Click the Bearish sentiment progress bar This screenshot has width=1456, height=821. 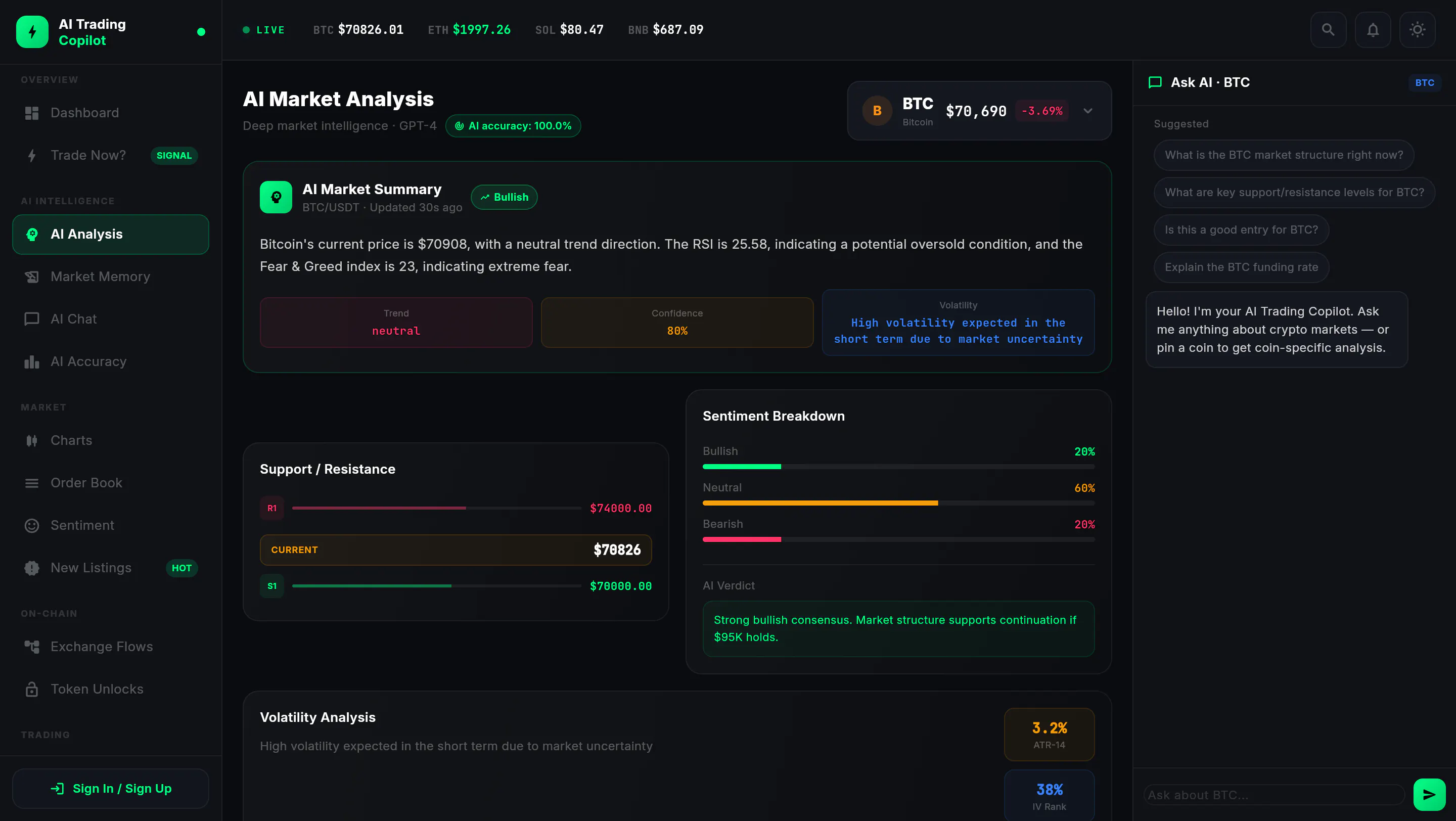coord(899,539)
